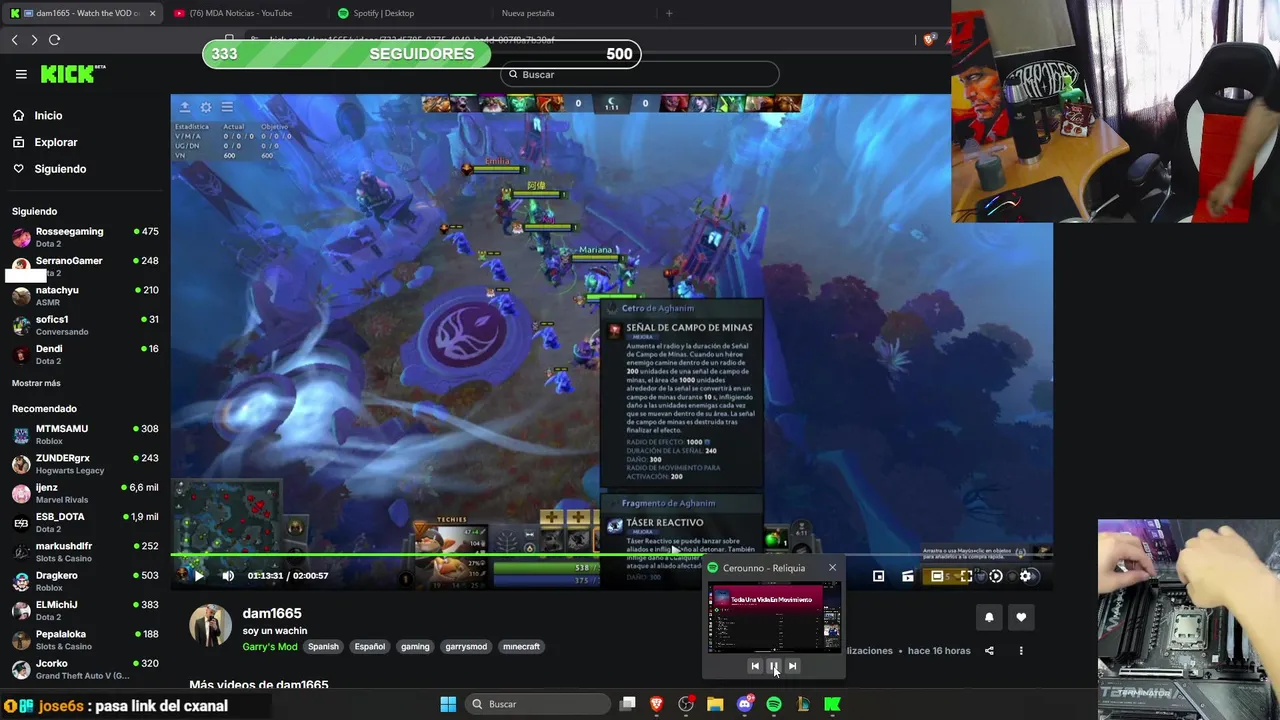Open MTMSAMU recommended channel
Screen dimensions: 1280x720
(x=85, y=434)
